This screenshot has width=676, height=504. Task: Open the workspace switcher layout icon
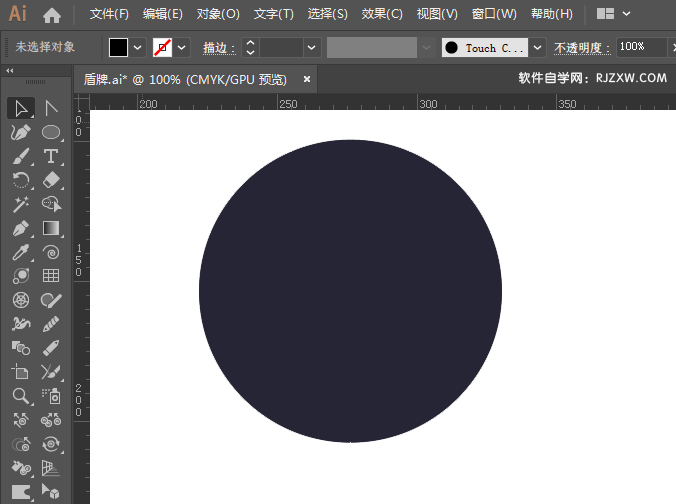click(x=605, y=14)
